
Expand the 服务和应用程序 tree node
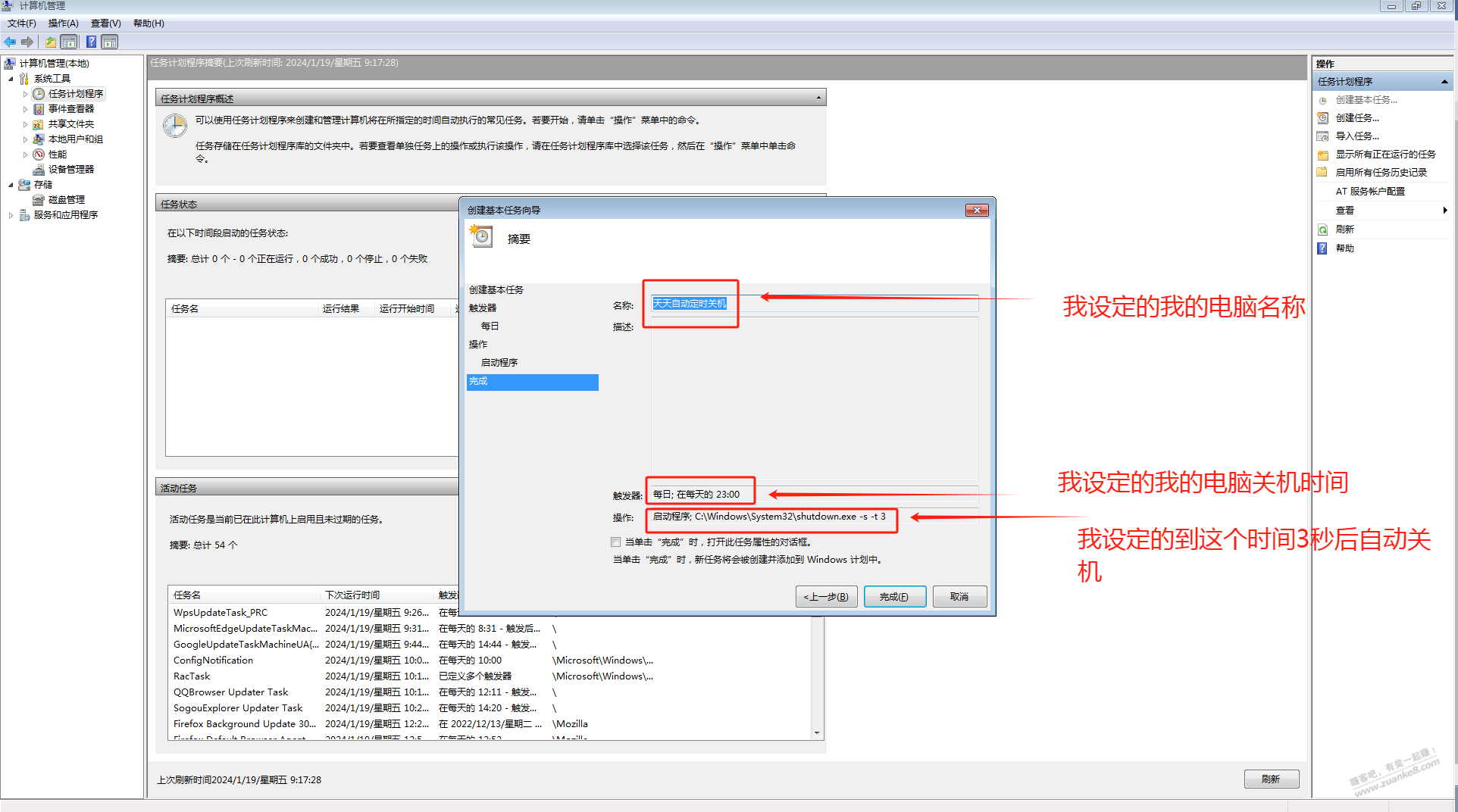11,215
